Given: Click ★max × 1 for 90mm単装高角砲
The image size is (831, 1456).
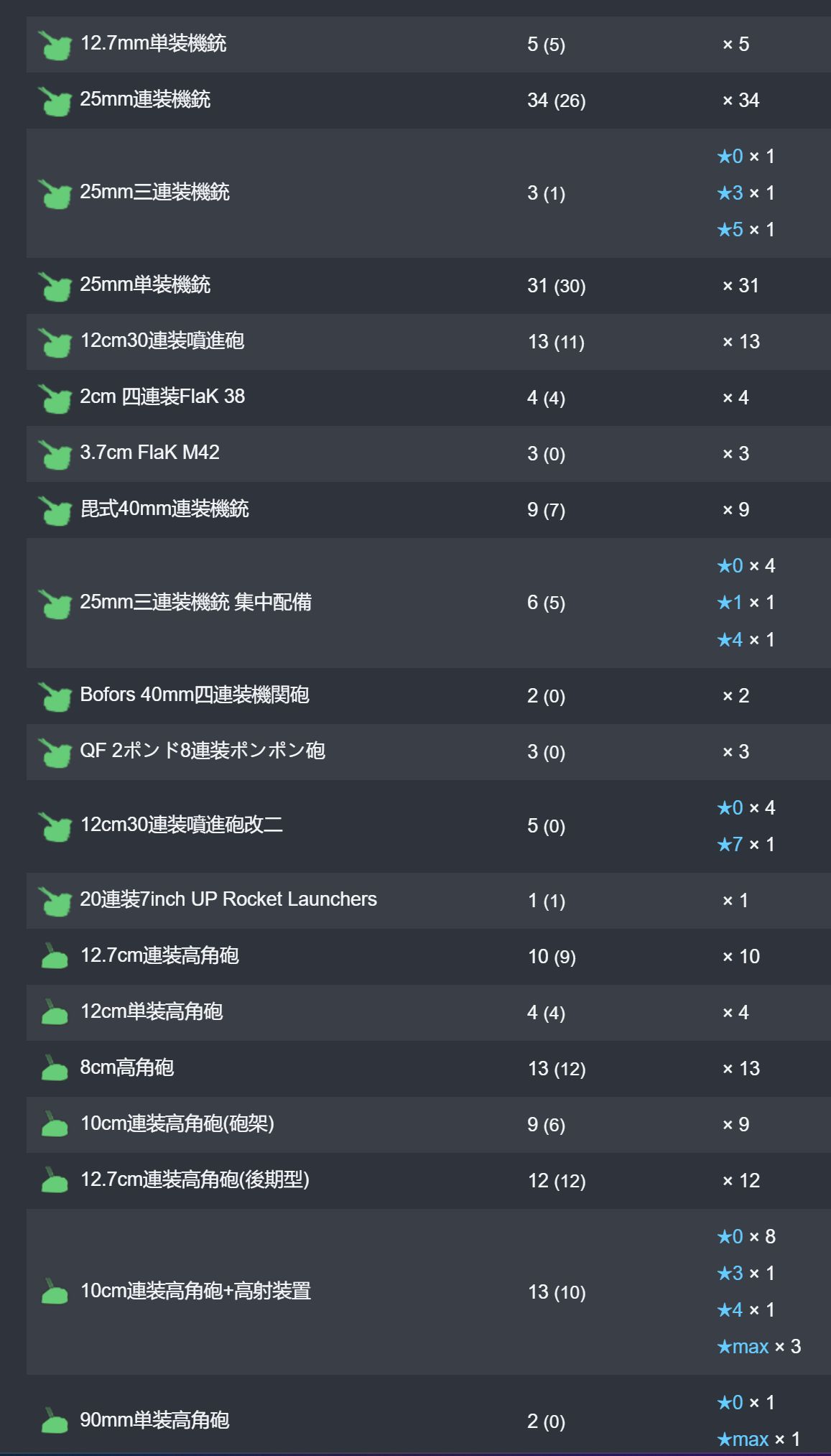Looking at the screenshot, I should tap(758, 1439).
